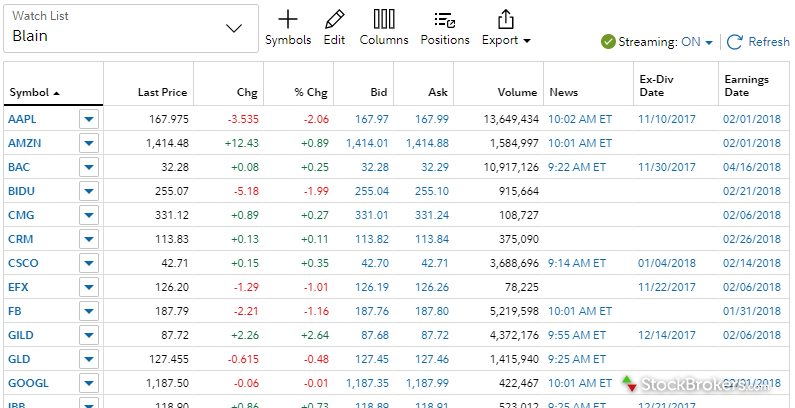This screenshot has width=795, height=408.
Task: Click GOOGL bid price 1,187.35
Action: point(367,383)
